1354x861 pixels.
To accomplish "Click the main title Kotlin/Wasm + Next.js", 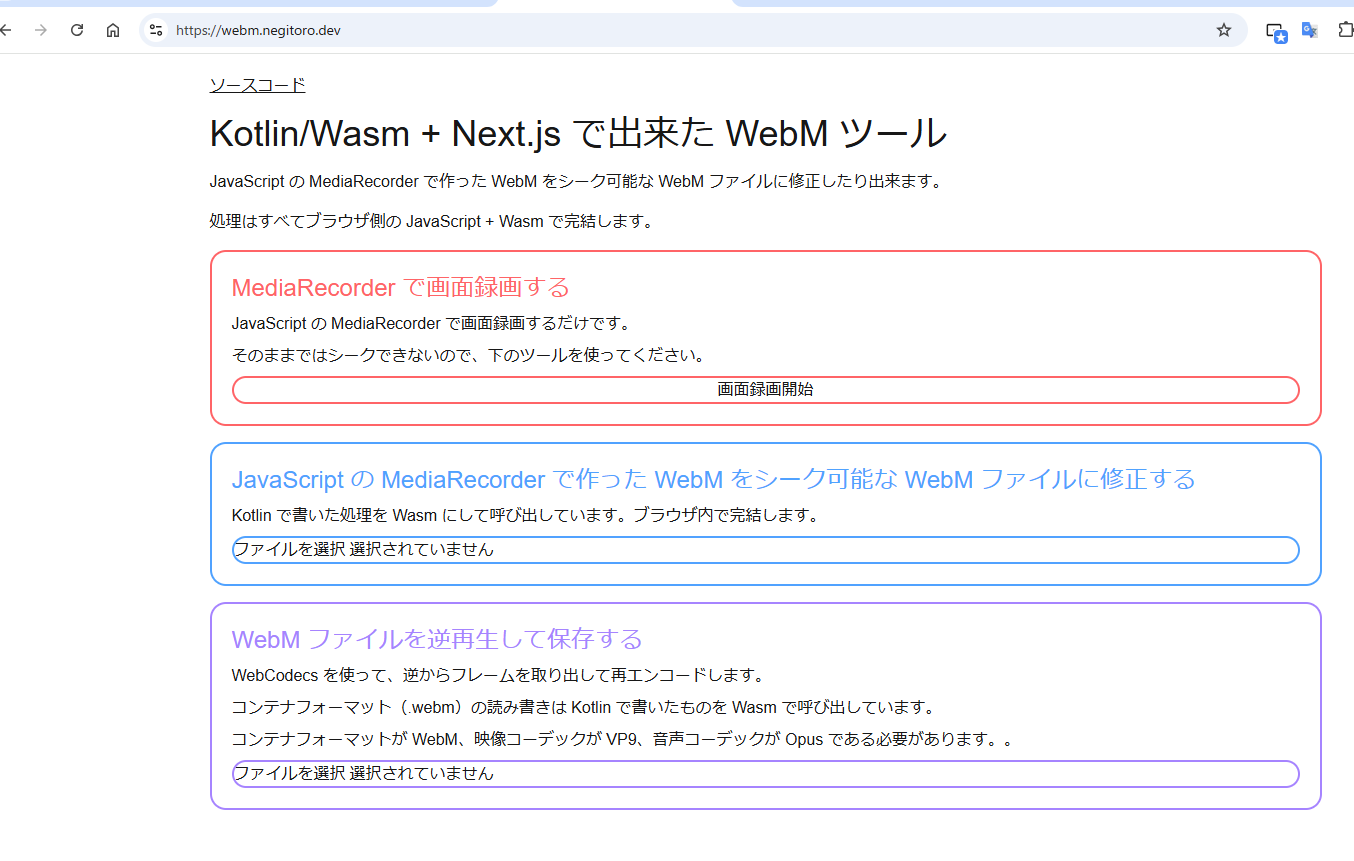I will click(x=577, y=134).
